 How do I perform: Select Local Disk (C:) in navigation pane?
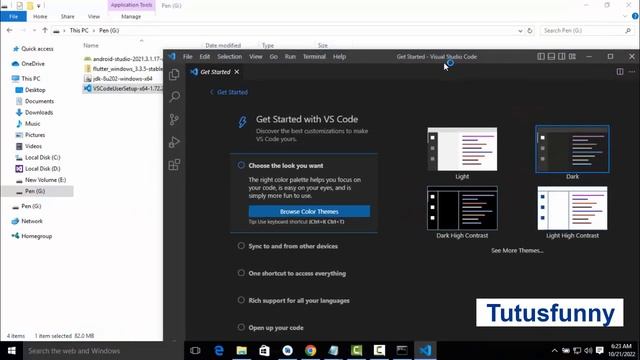(x=42, y=157)
